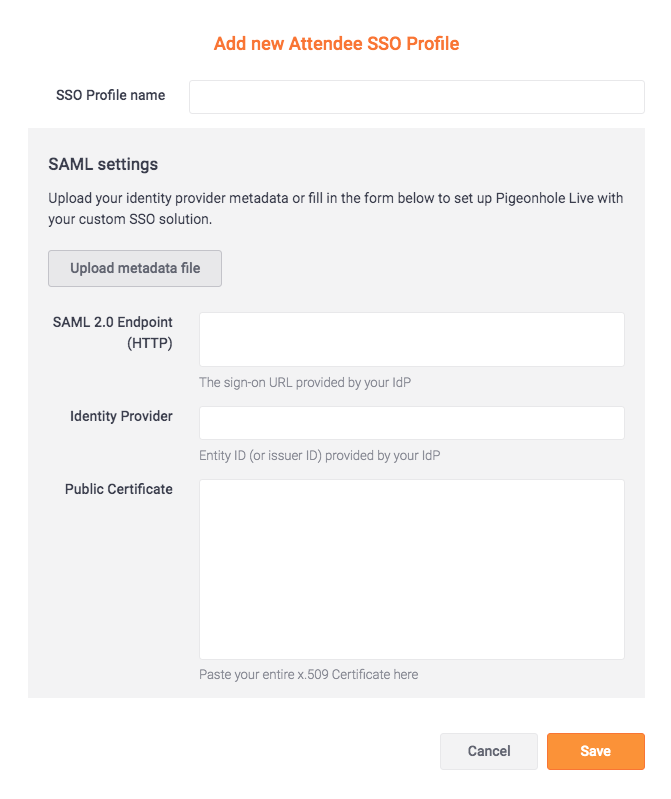This screenshot has width=671, height=799.
Task: Click the Add new Attendee SSO Profile title
Action: pos(336,44)
